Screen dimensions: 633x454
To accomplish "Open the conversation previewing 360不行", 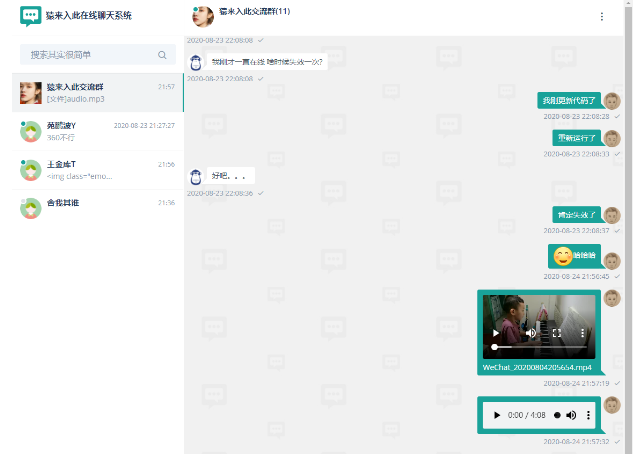I will click(x=98, y=131).
